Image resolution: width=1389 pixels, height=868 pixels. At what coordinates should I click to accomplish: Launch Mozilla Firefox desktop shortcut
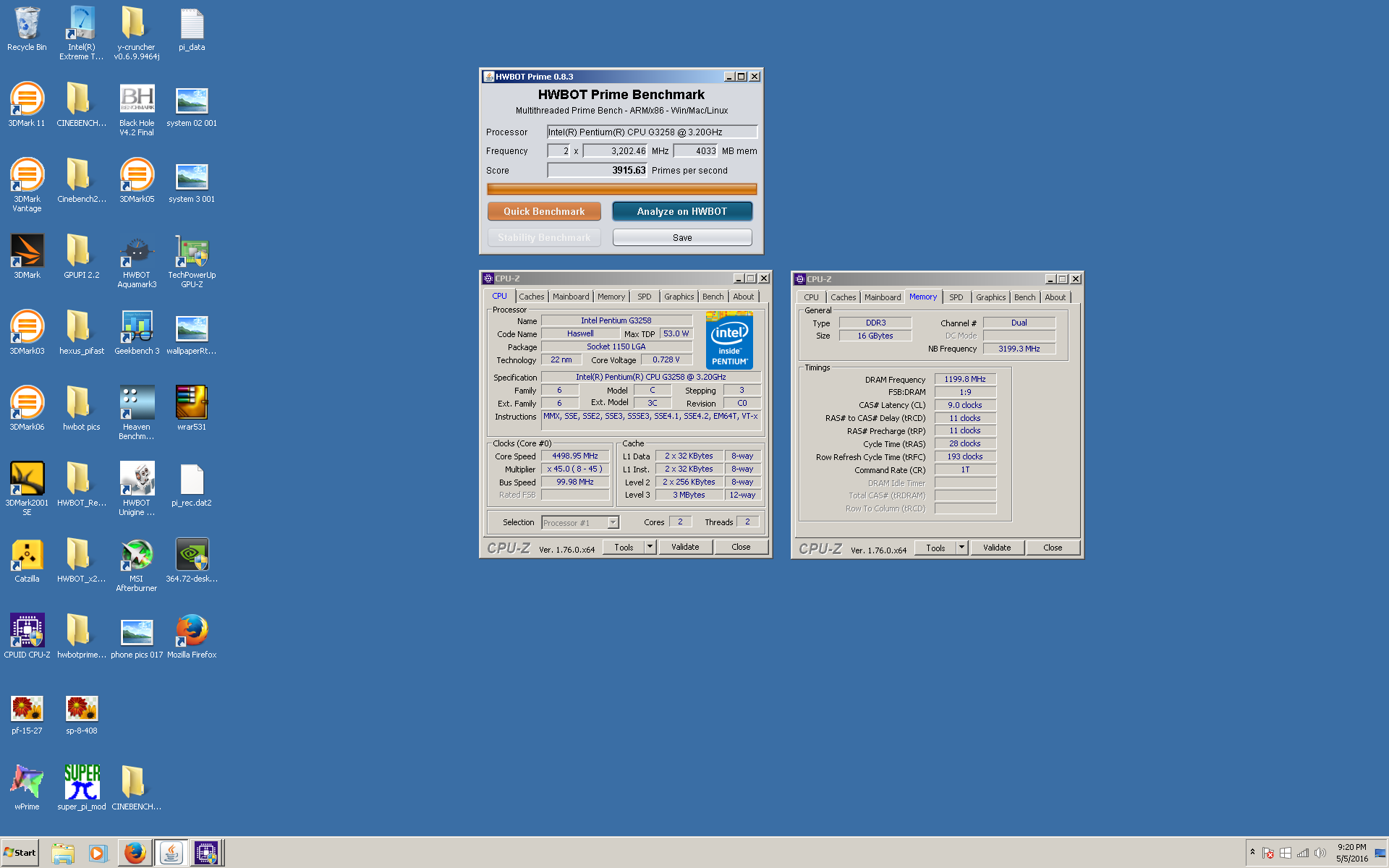pos(192,637)
